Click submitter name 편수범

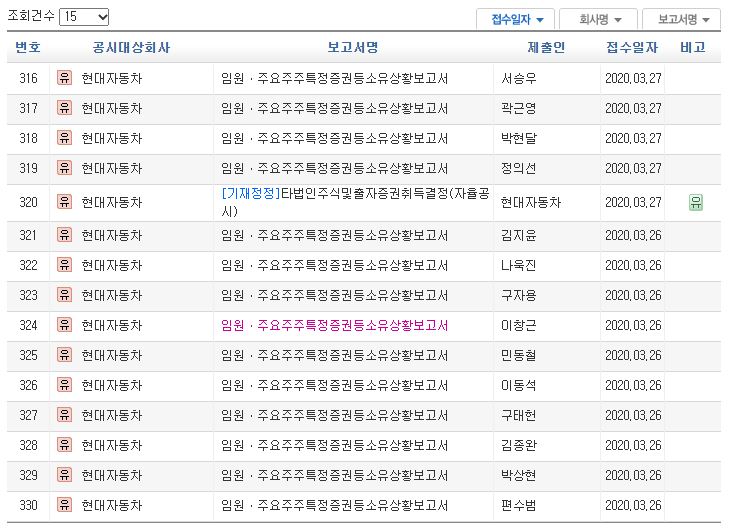tap(519, 505)
